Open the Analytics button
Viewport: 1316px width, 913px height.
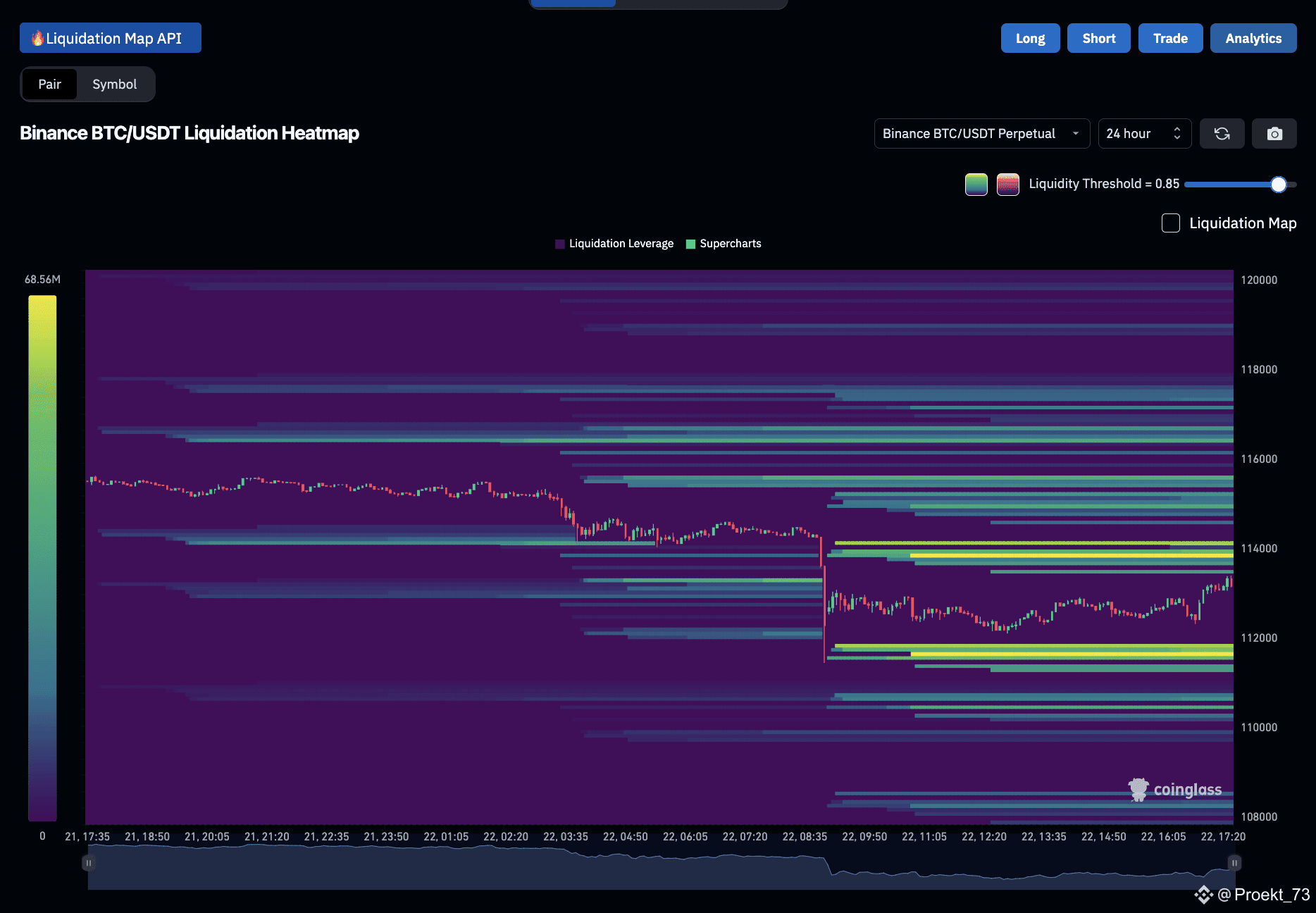1253,38
